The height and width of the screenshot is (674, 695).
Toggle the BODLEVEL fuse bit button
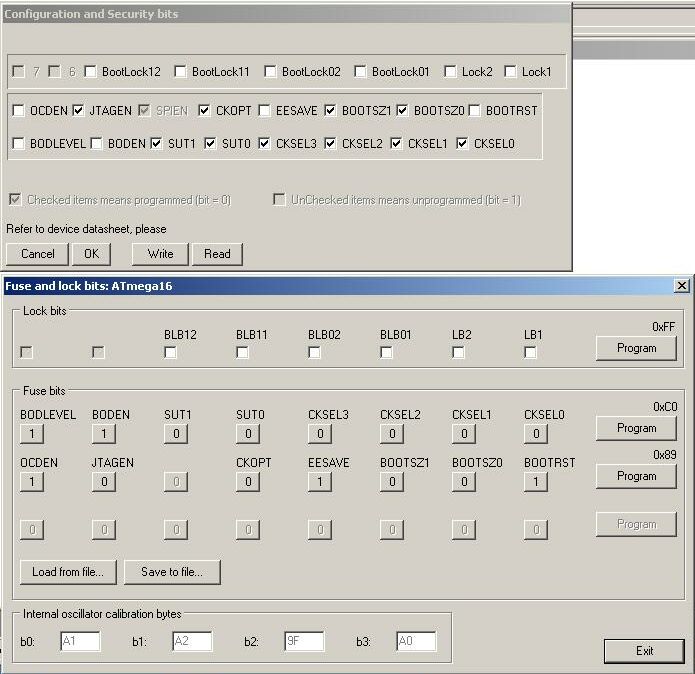pos(32,434)
